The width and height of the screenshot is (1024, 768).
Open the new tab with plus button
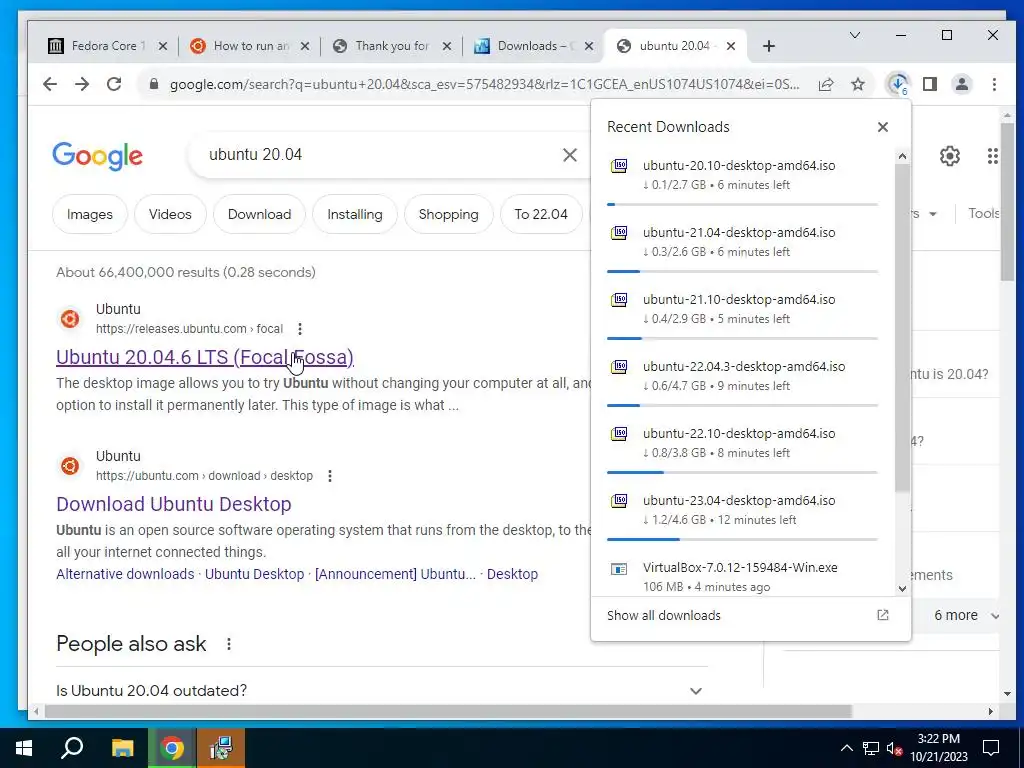click(x=769, y=46)
